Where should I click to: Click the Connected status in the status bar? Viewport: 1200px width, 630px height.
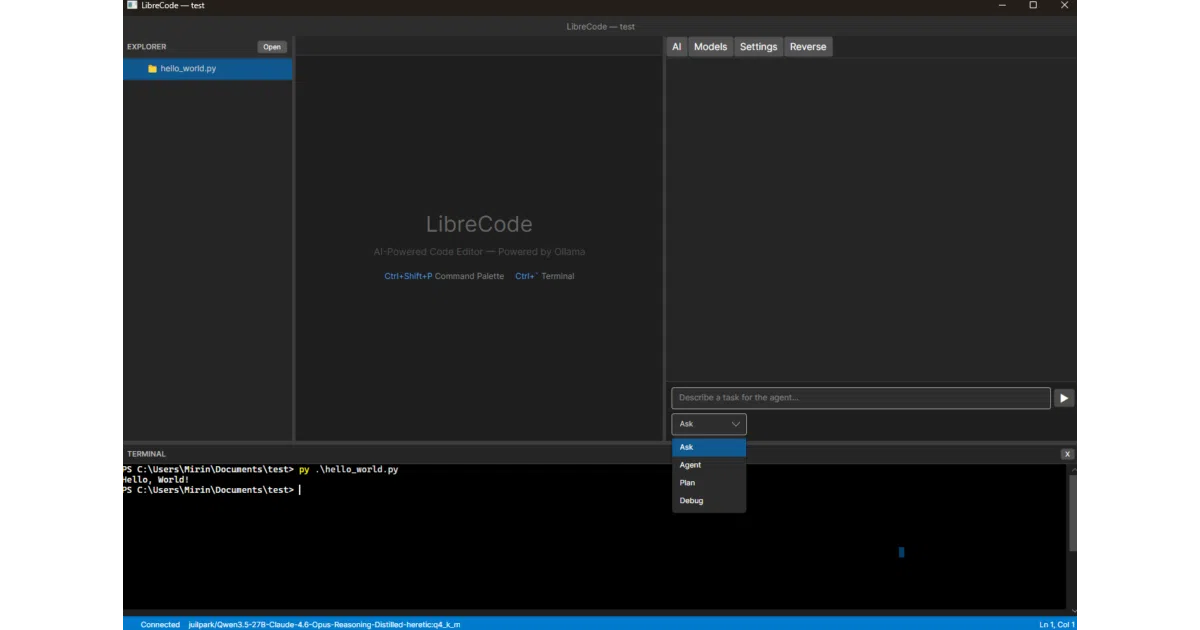tap(160, 624)
